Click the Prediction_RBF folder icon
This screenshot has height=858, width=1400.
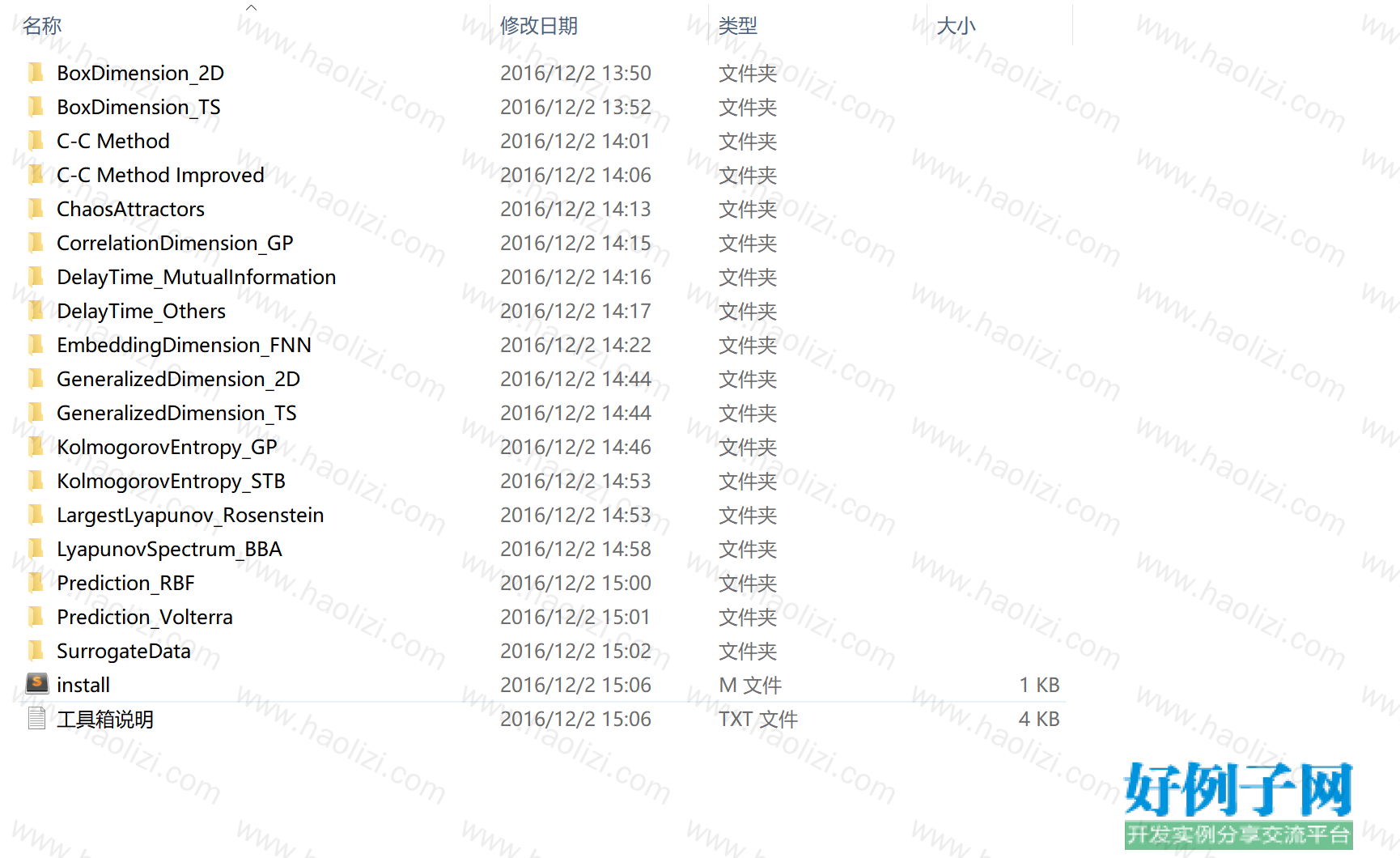point(36,583)
